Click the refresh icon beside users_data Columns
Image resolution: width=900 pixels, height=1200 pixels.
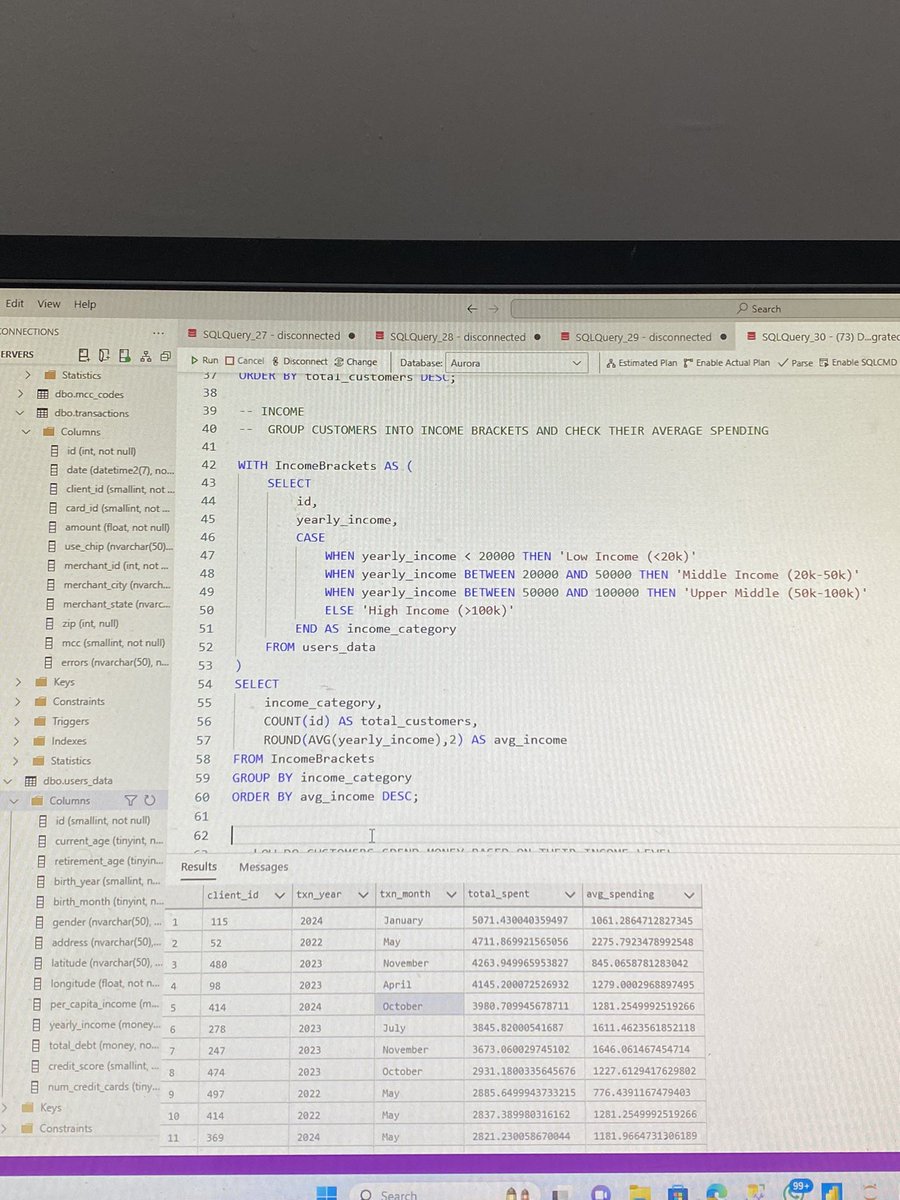tap(152, 800)
